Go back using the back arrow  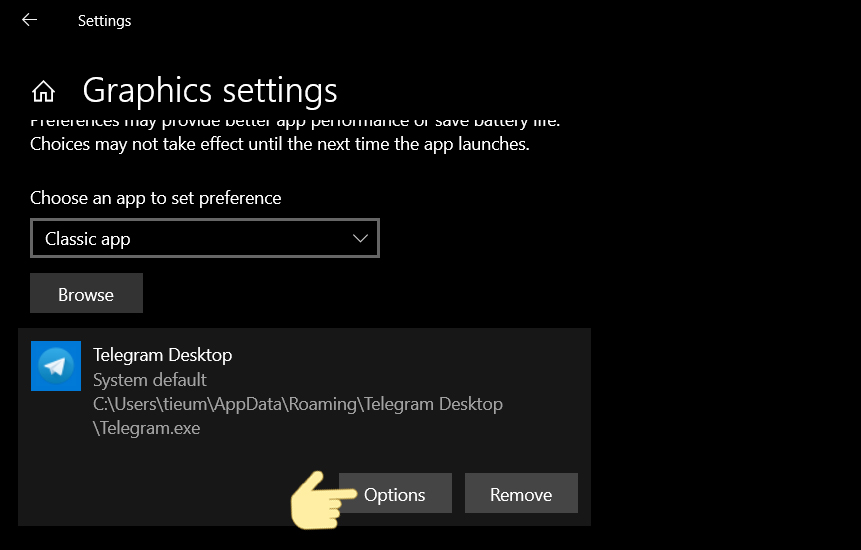(29, 20)
